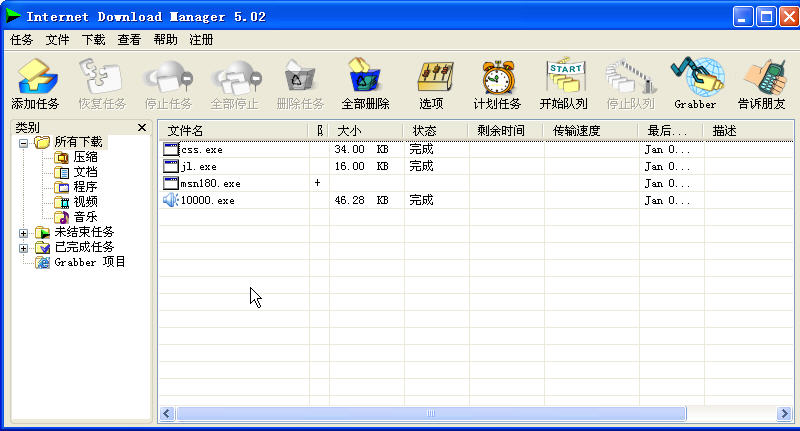800x431 pixels.
Task: Open the 任务 menu
Action: tap(21, 40)
